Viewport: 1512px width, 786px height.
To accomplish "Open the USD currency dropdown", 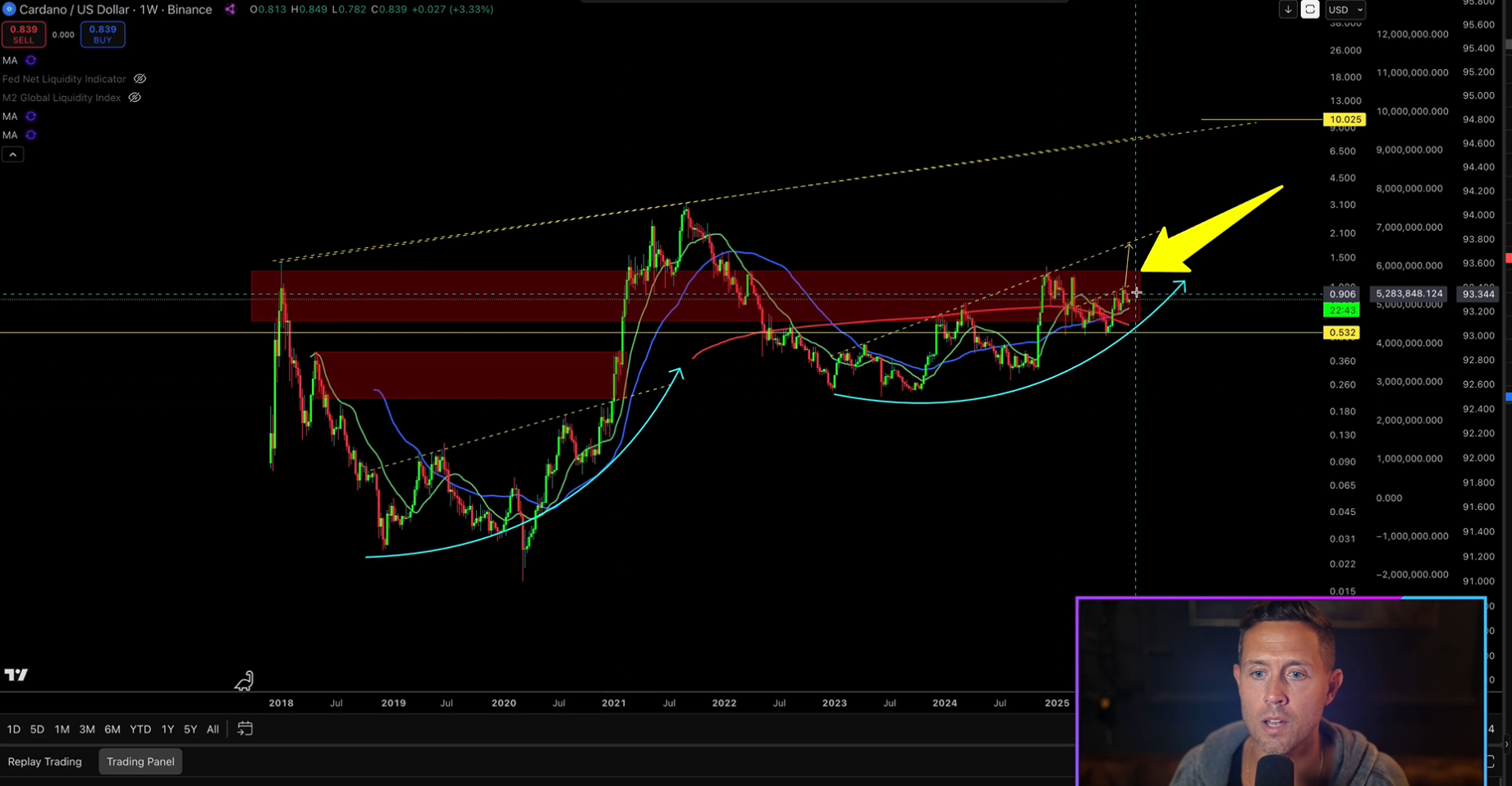I will [1345, 10].
